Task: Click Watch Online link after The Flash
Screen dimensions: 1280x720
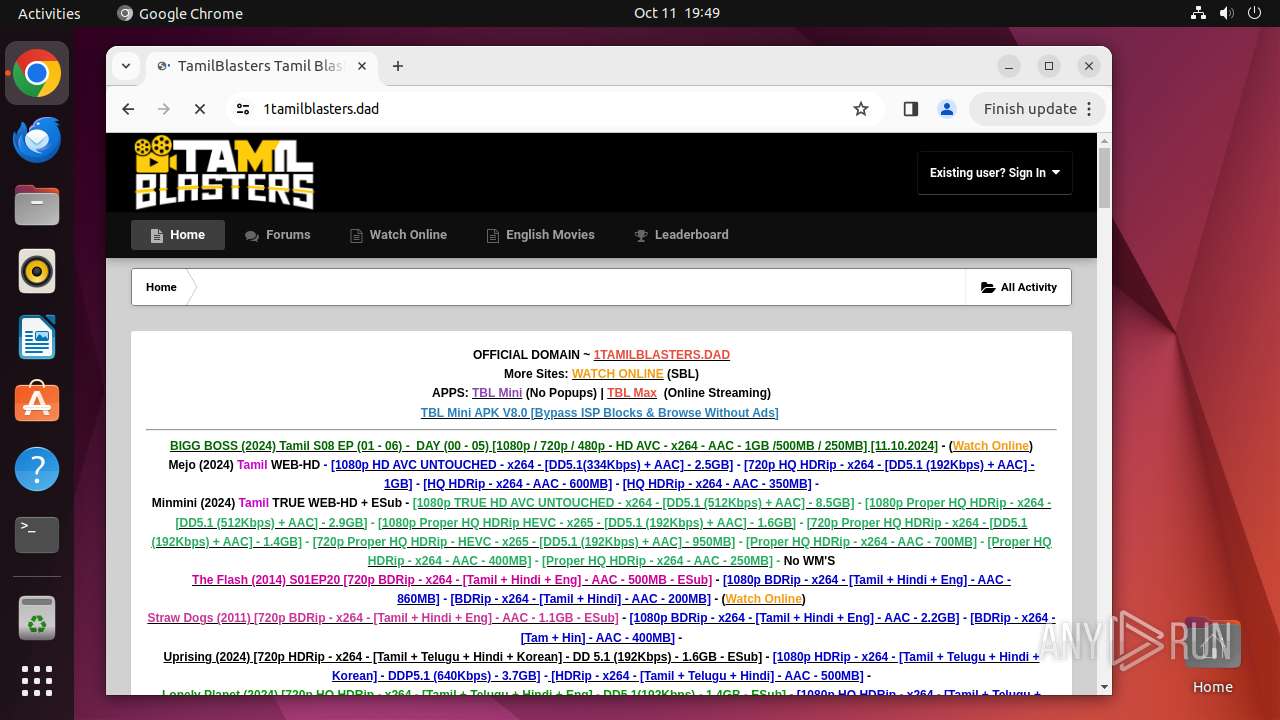Action: (764, 599)
